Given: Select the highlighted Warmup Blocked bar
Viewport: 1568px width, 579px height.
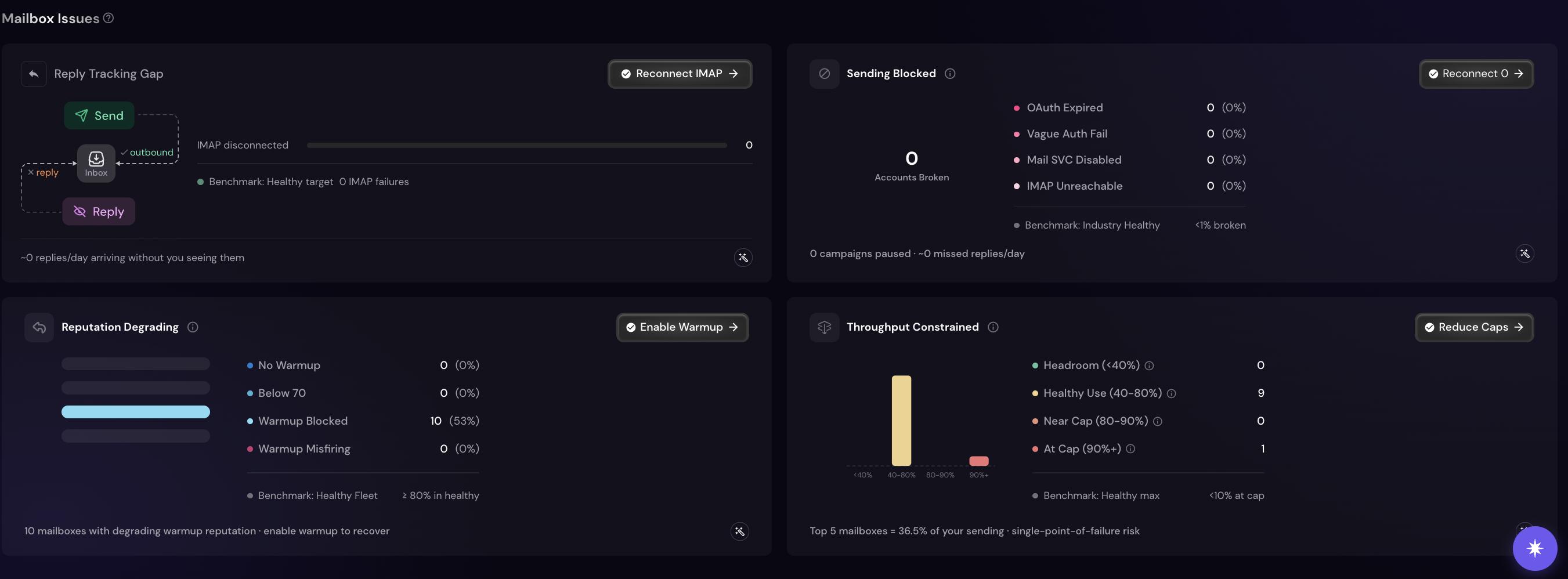Looking at the screenshot, I should point(136,412).
